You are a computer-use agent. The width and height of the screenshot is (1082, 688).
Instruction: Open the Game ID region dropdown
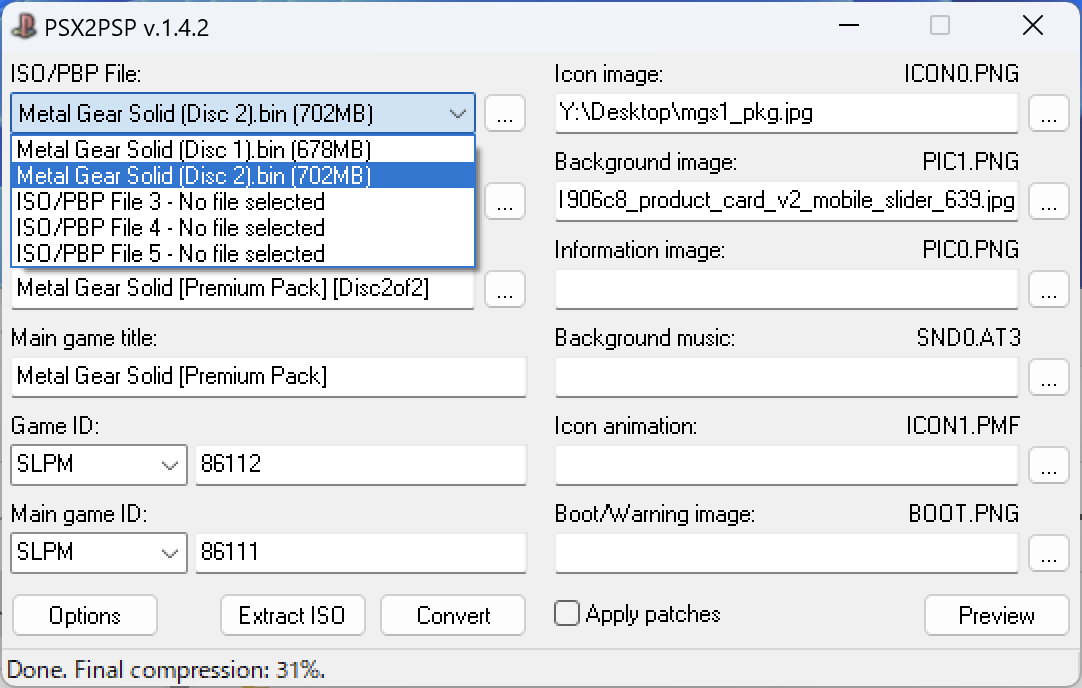(x=168, y=465)
